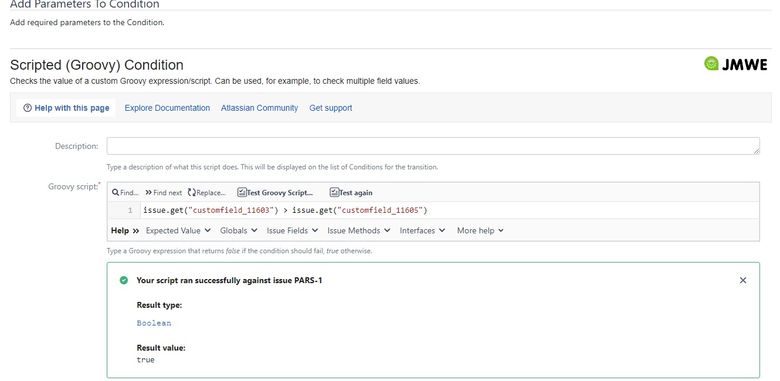Click the Get support link
The height and width of the screenshot is (381, 780).
(x=331, y=108)
